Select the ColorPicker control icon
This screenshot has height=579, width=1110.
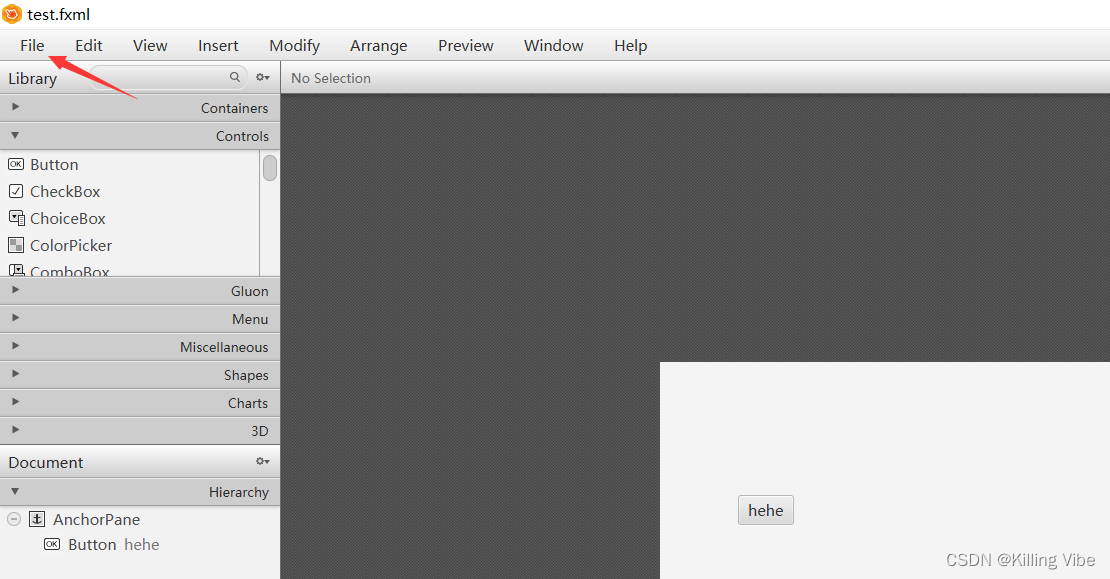point(16,245)
